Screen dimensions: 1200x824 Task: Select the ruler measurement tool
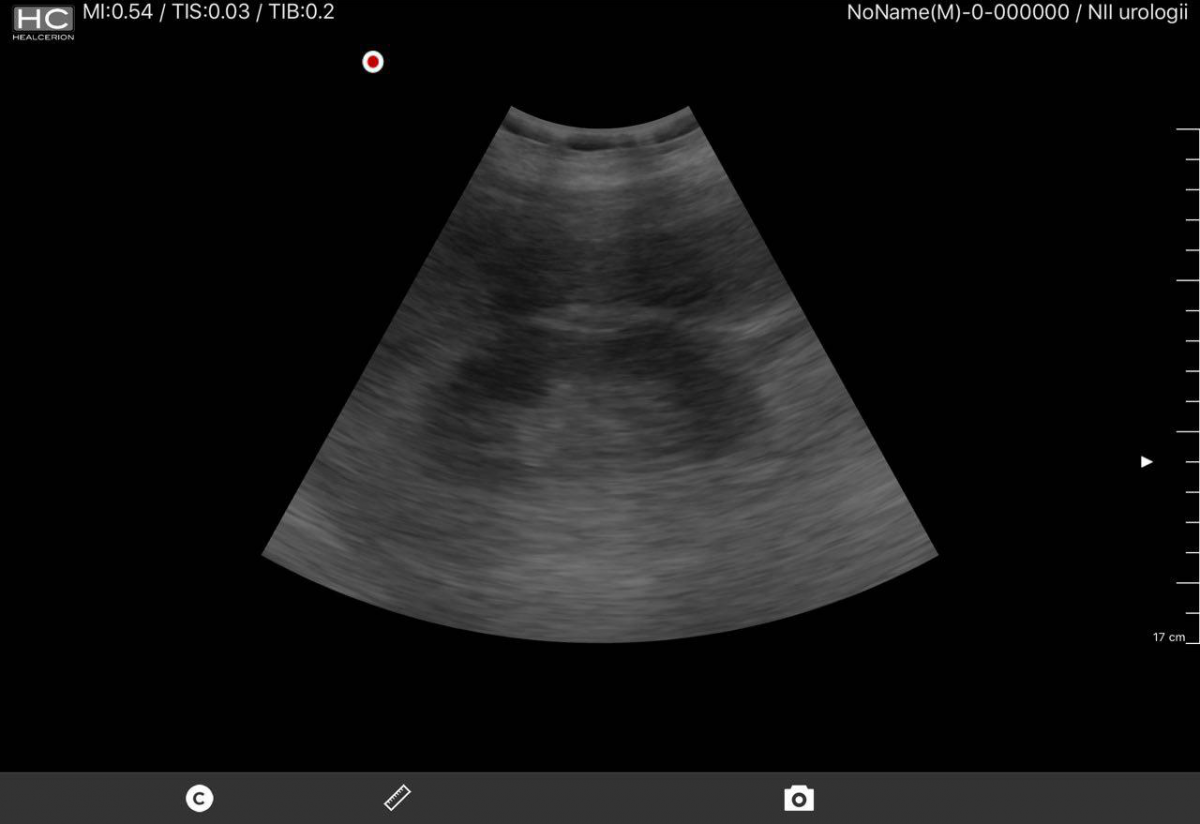(398, 797)
